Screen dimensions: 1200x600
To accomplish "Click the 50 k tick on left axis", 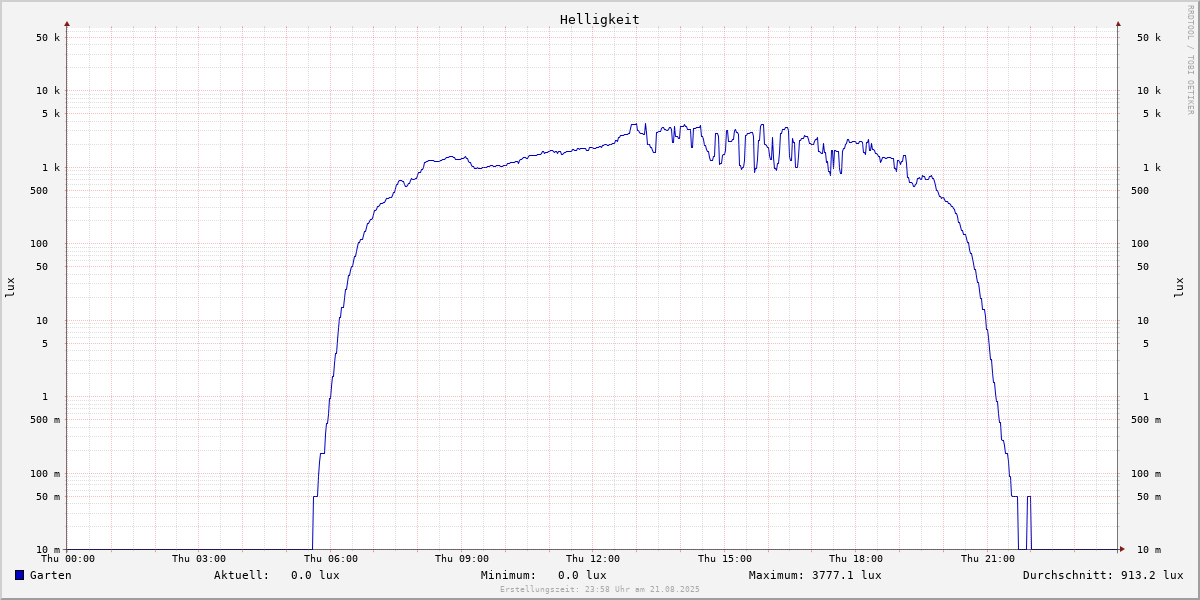I will 48,38.
